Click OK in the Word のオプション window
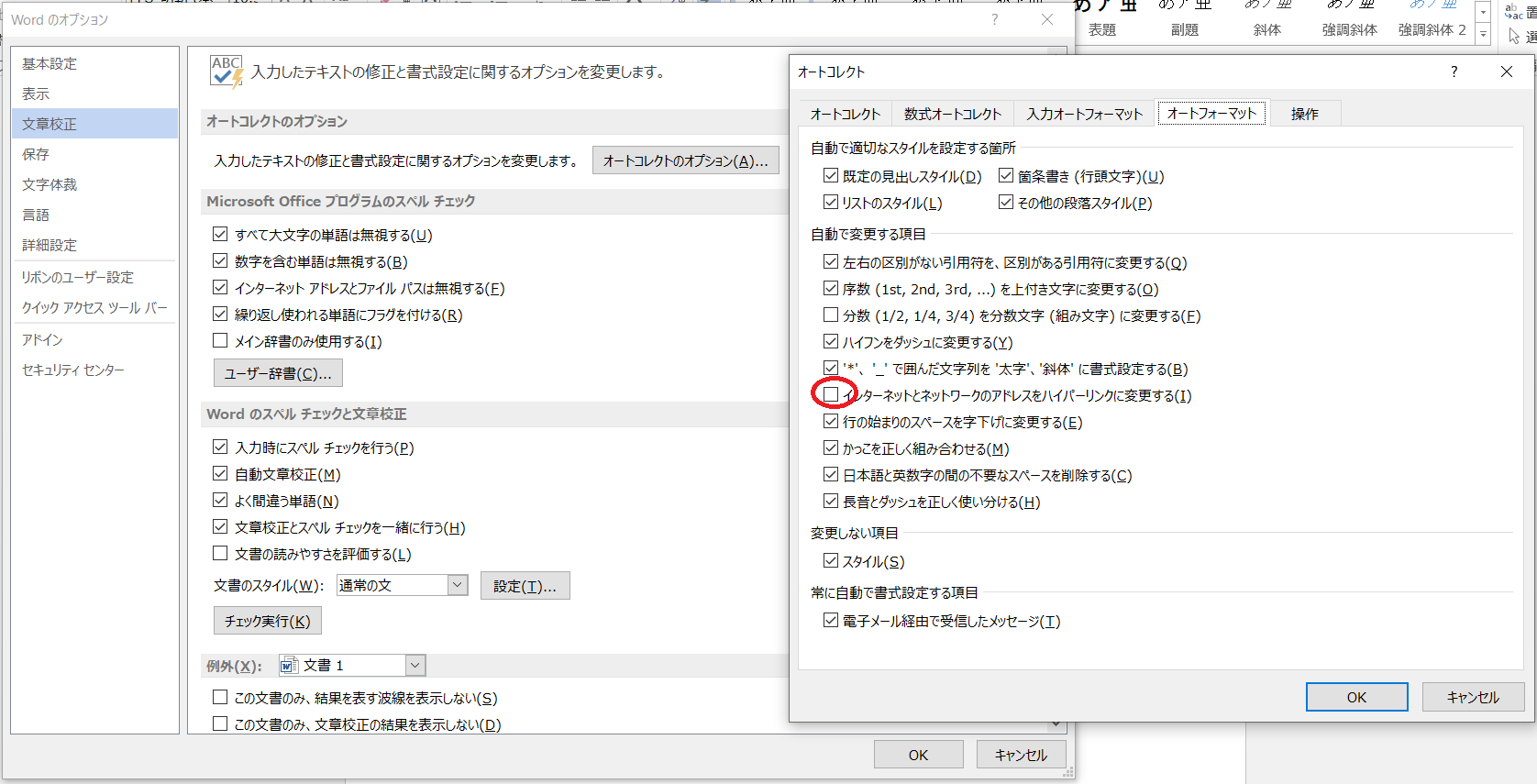The height and width of the screenshot is (784, 1537). (918, 755)
